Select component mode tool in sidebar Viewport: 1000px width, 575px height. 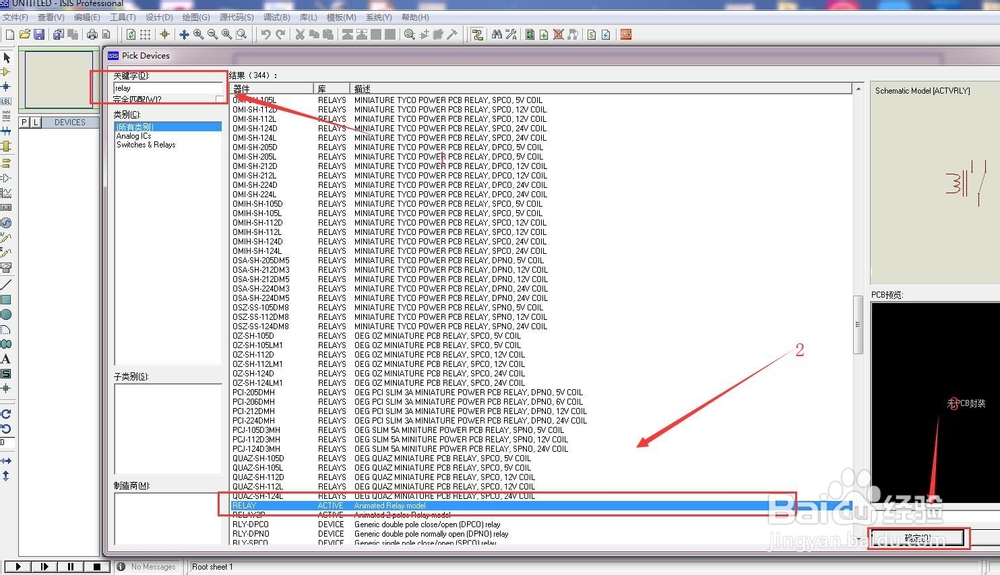coord(6,72)
